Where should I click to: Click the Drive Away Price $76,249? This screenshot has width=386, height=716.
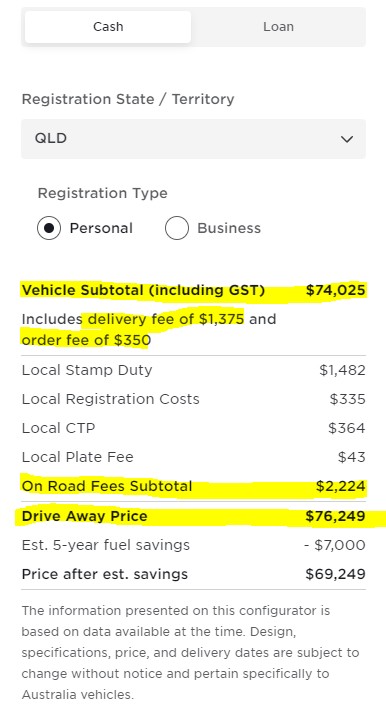click(335, 516)
